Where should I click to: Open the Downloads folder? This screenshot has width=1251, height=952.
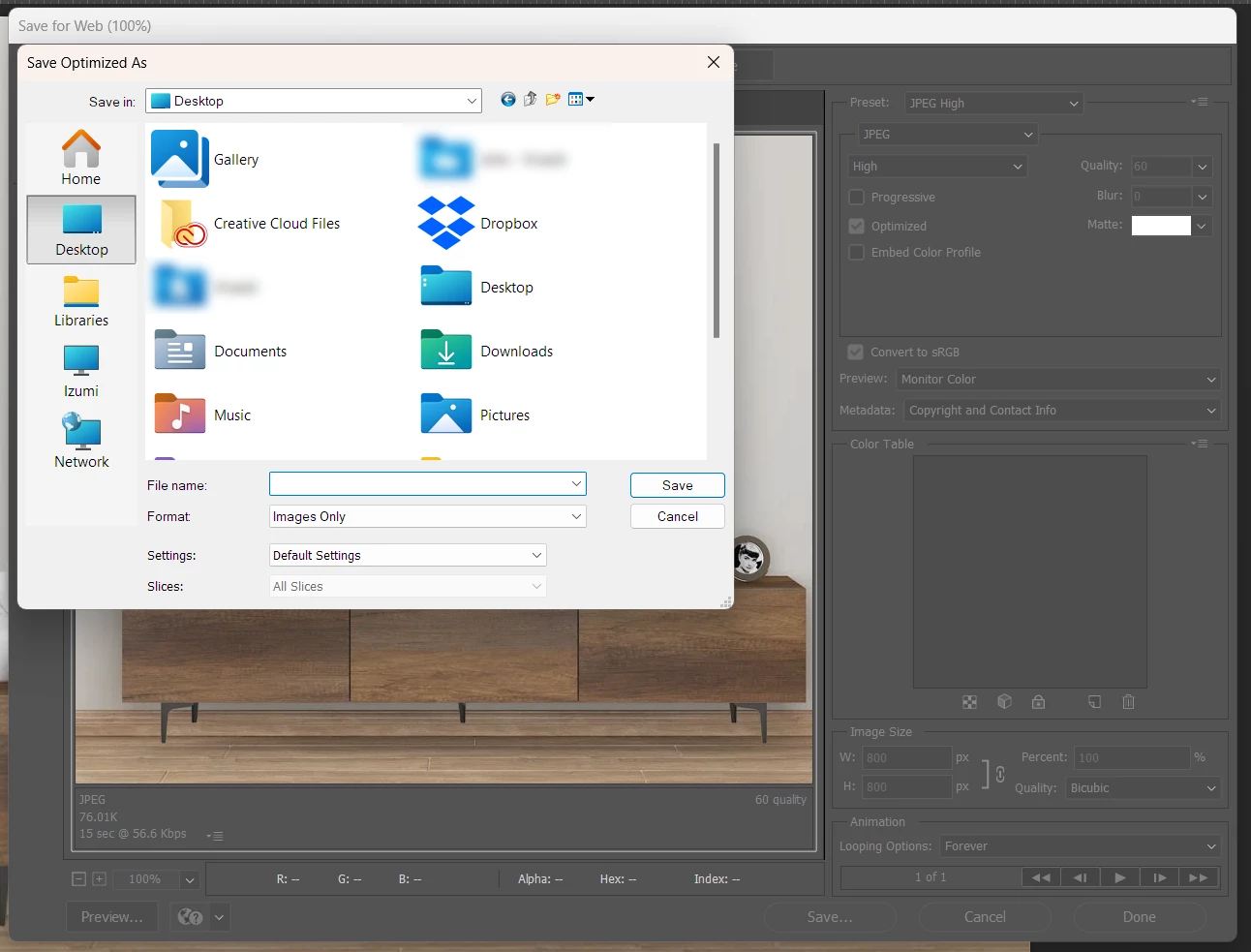(487, 352)
